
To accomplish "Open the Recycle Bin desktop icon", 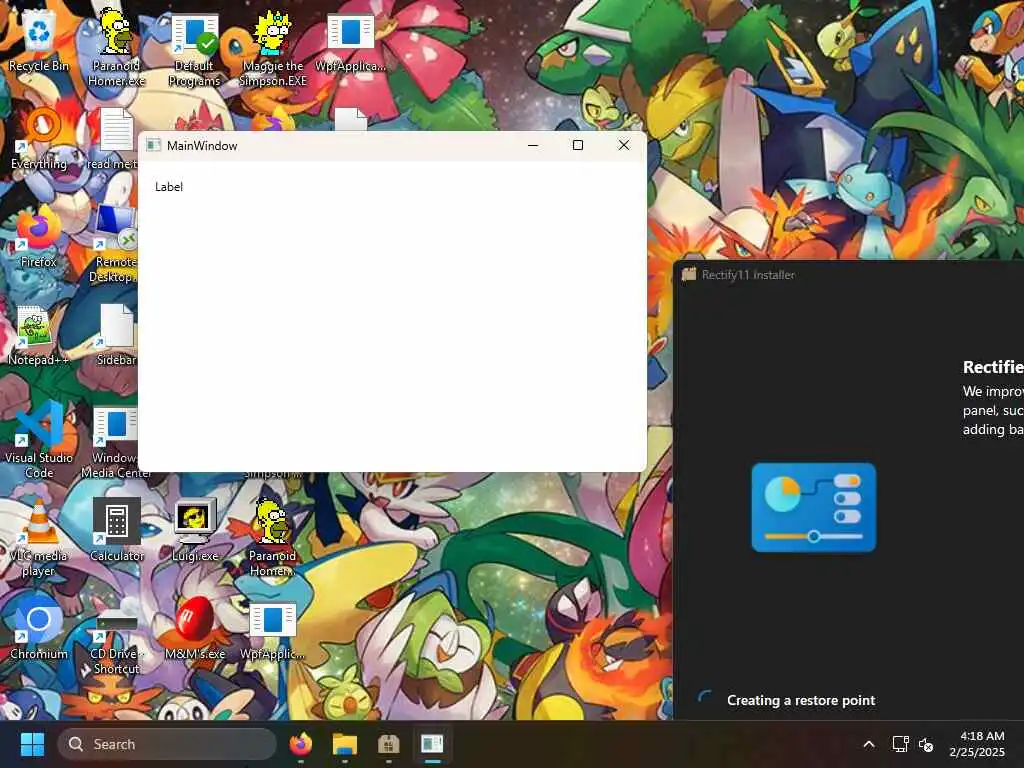I will coord(39,41).
